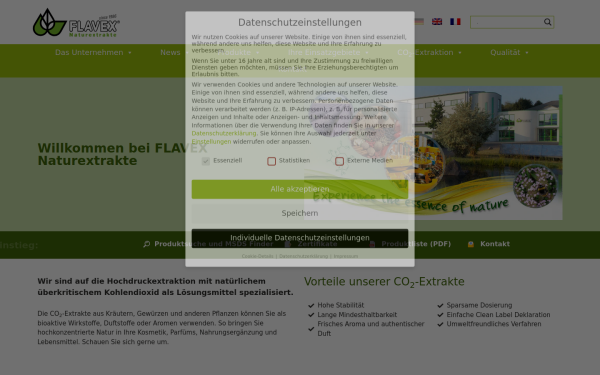Viewport: 600px width, 375px height.
Task: Open the News menu item
Action: 170,52
